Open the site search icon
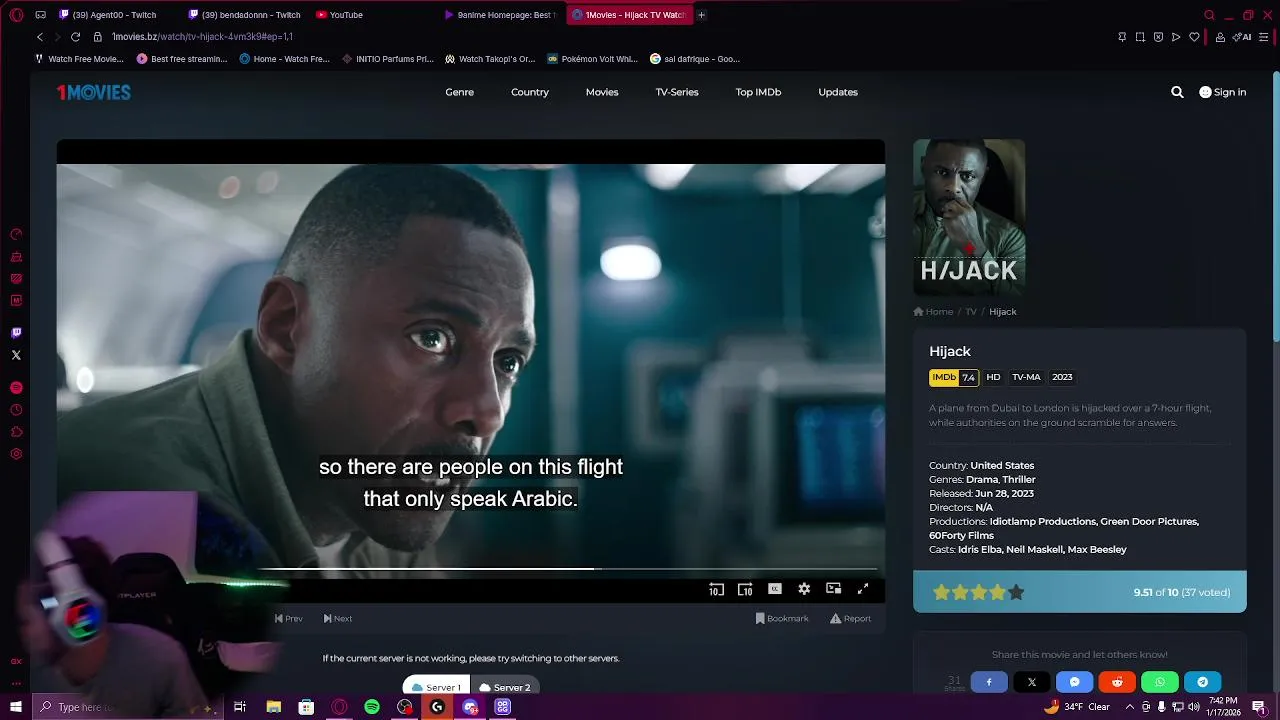This screenshot has height=720, width=1280. (x=1177, y=92)
